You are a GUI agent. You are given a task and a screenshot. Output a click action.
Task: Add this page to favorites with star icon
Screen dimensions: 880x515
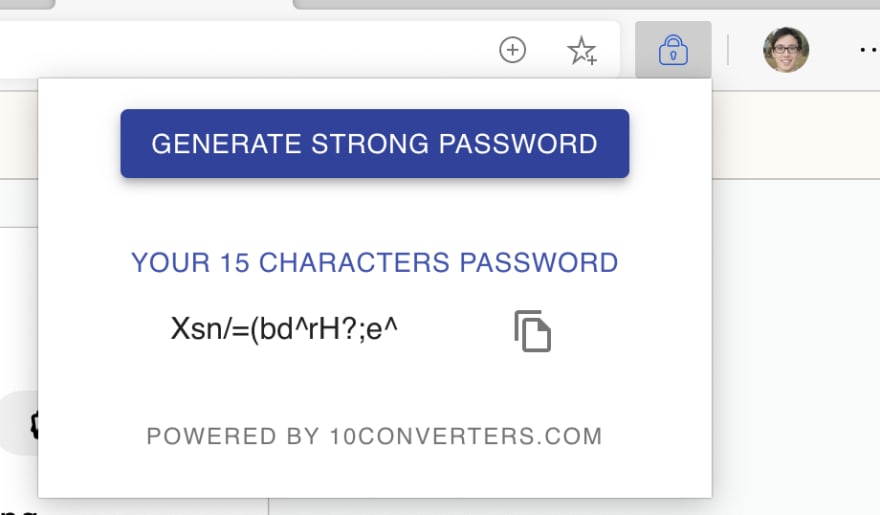click(582, 50)
